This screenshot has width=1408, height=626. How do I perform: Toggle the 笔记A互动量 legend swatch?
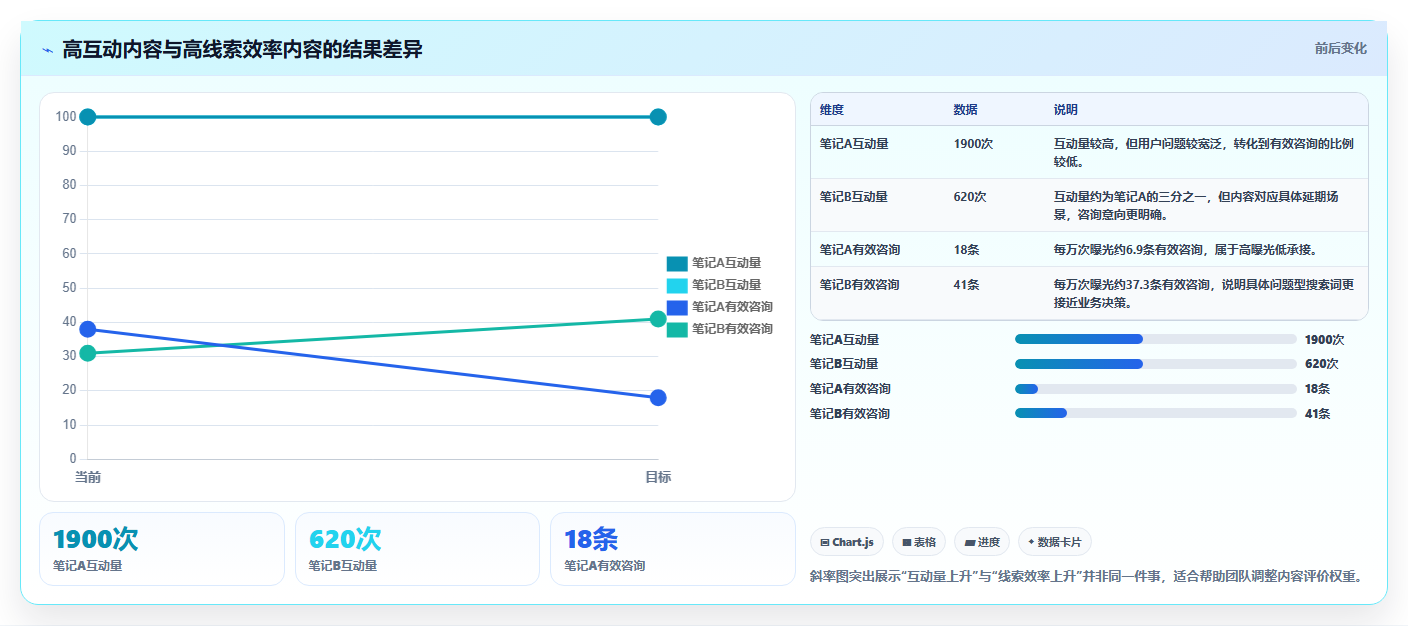tap(677, 264)
